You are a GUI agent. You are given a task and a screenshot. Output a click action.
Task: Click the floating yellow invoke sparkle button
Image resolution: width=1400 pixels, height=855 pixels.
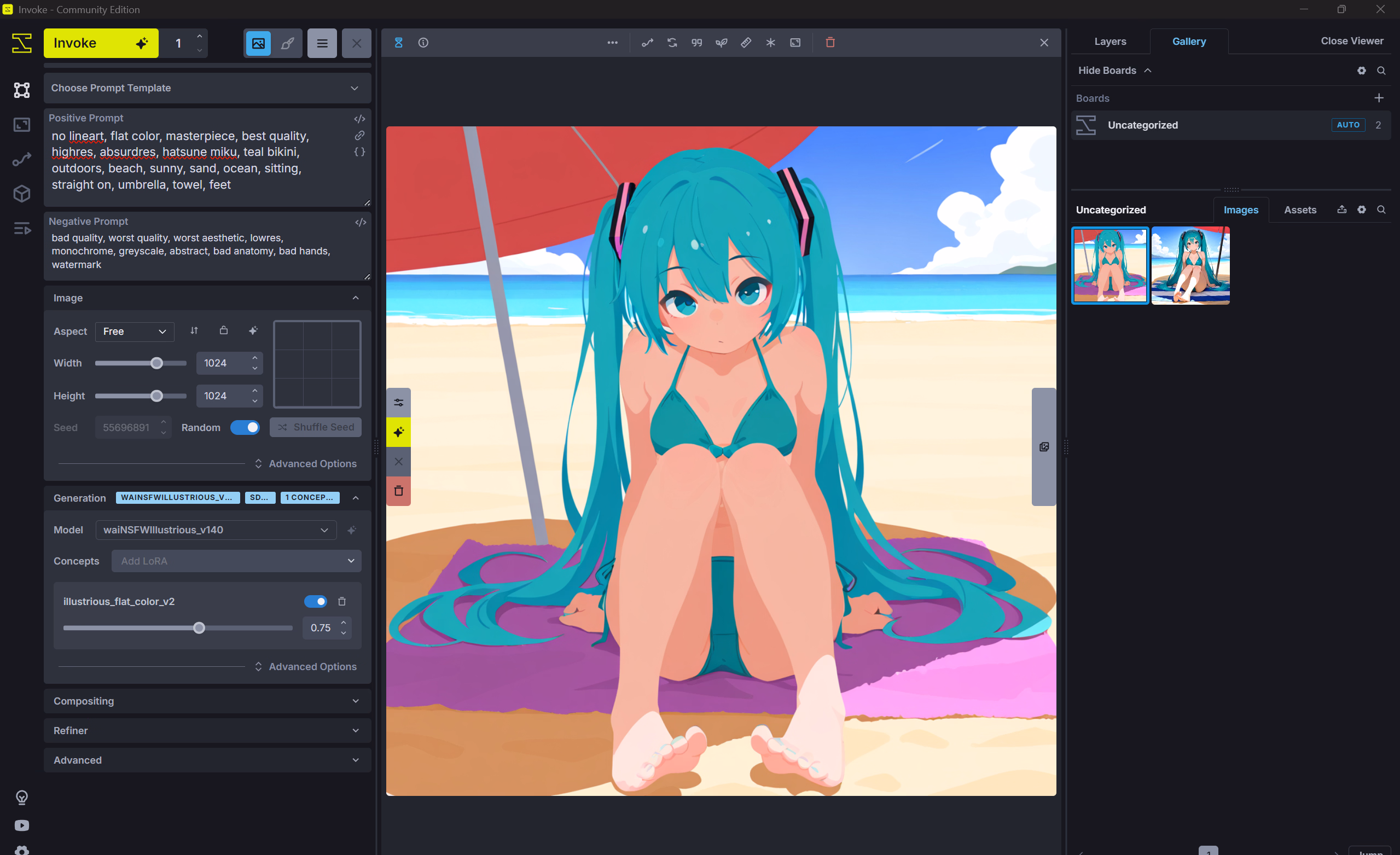pos(398,432)
